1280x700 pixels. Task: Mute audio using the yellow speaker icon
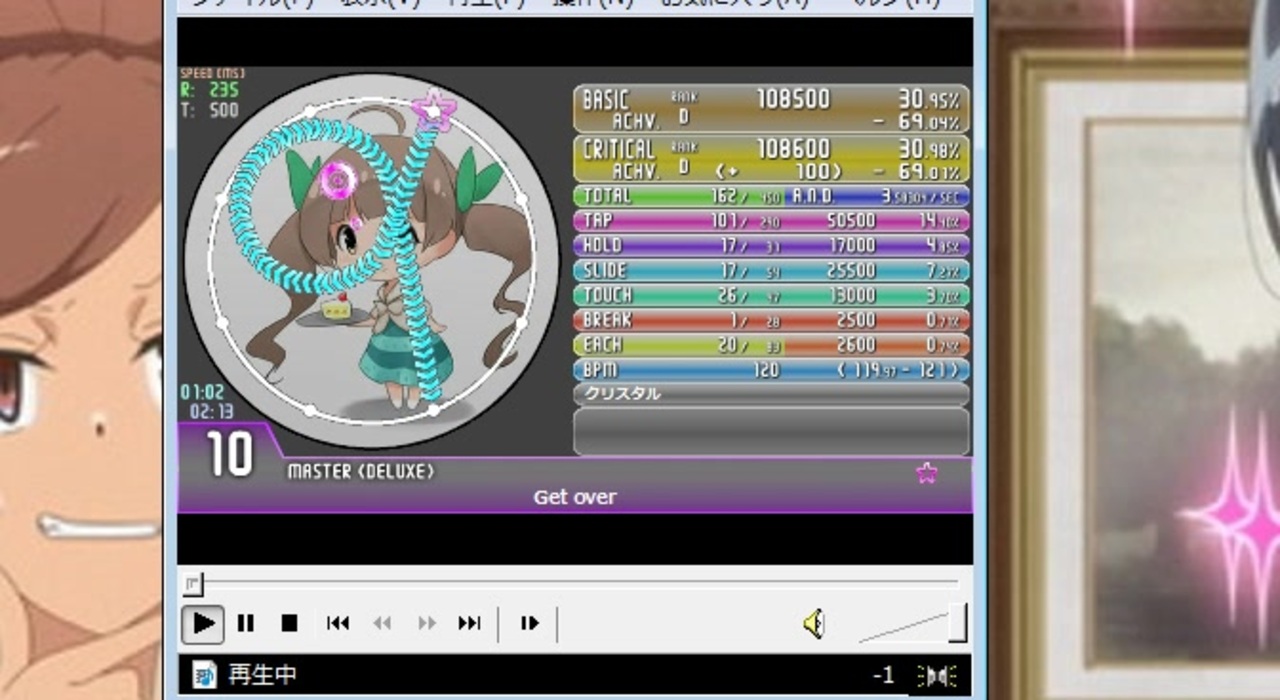click(x=814, y=624)
